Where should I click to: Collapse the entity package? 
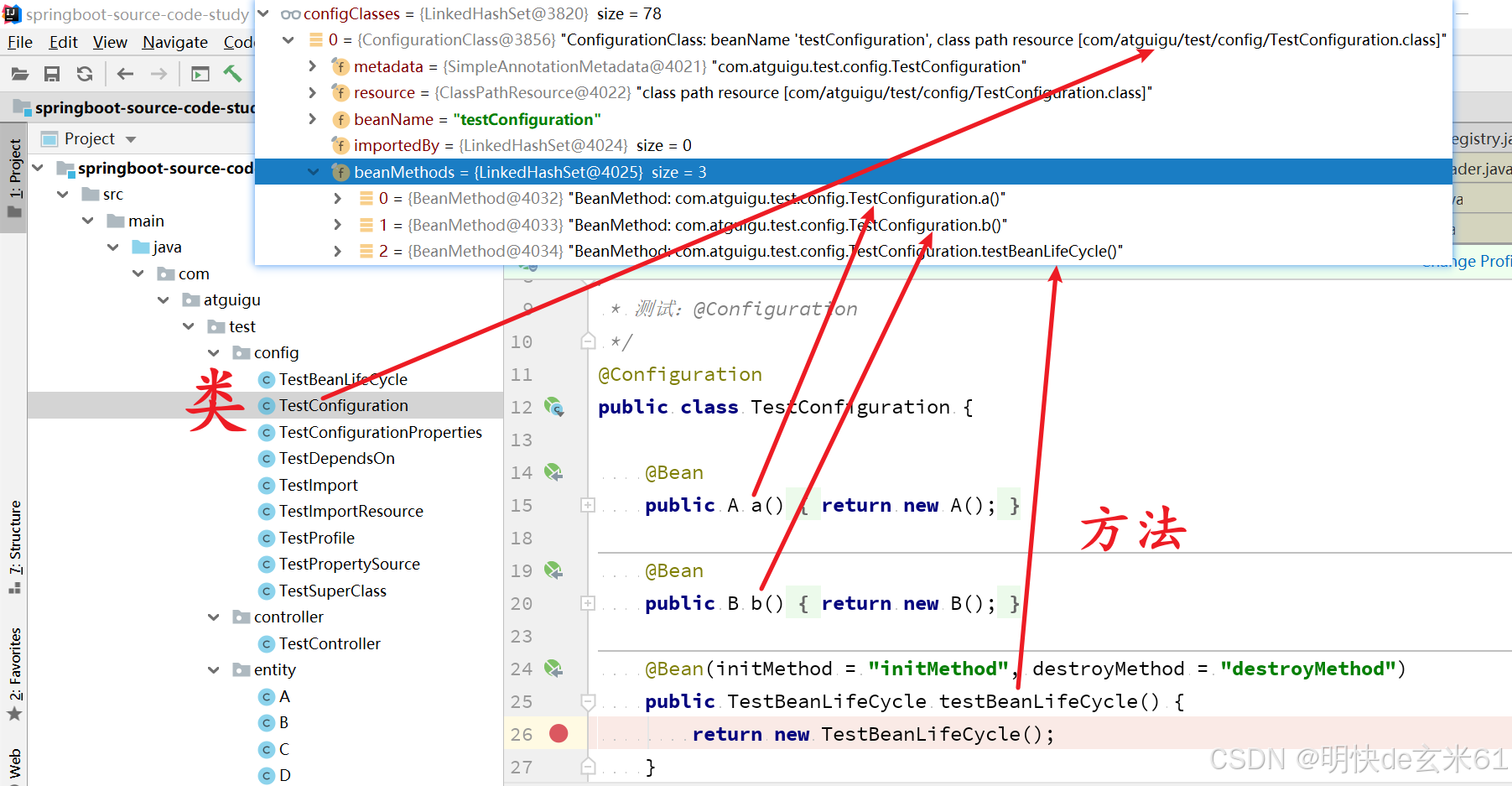pyautogui.click(x=214, y=670)
